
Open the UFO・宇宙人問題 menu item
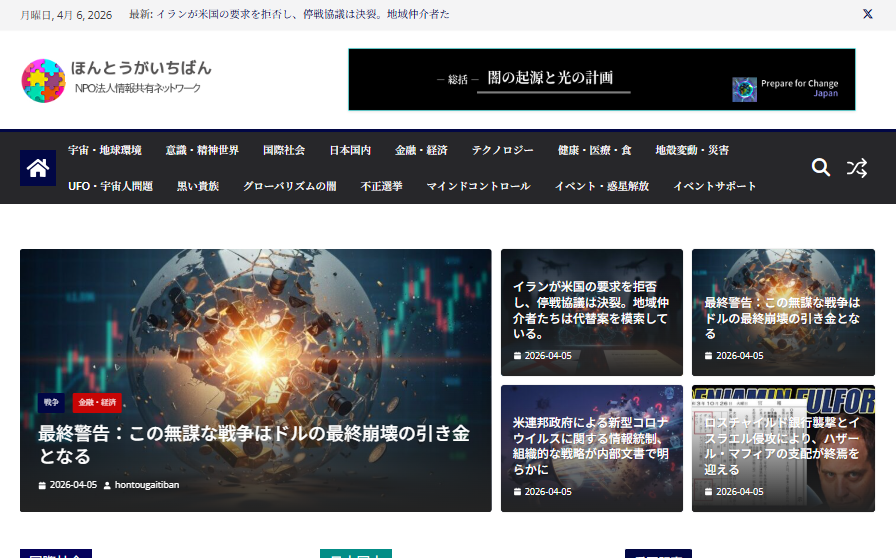point(110,186)
